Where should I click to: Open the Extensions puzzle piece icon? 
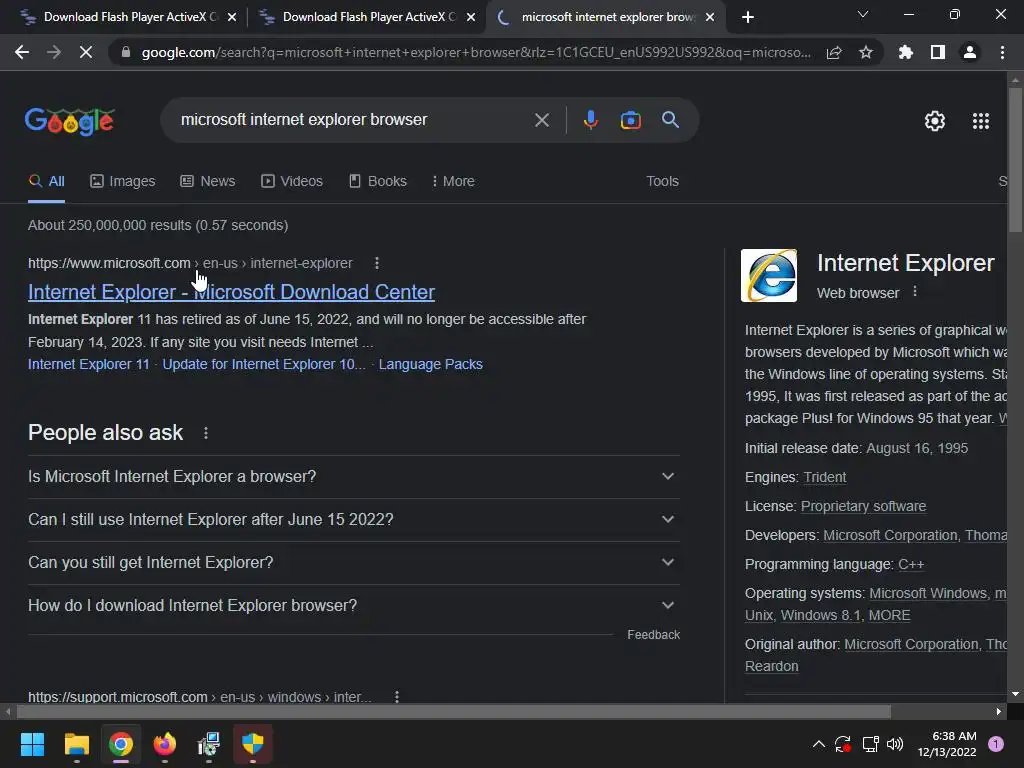pyautogui.click(x=905, y=52)
